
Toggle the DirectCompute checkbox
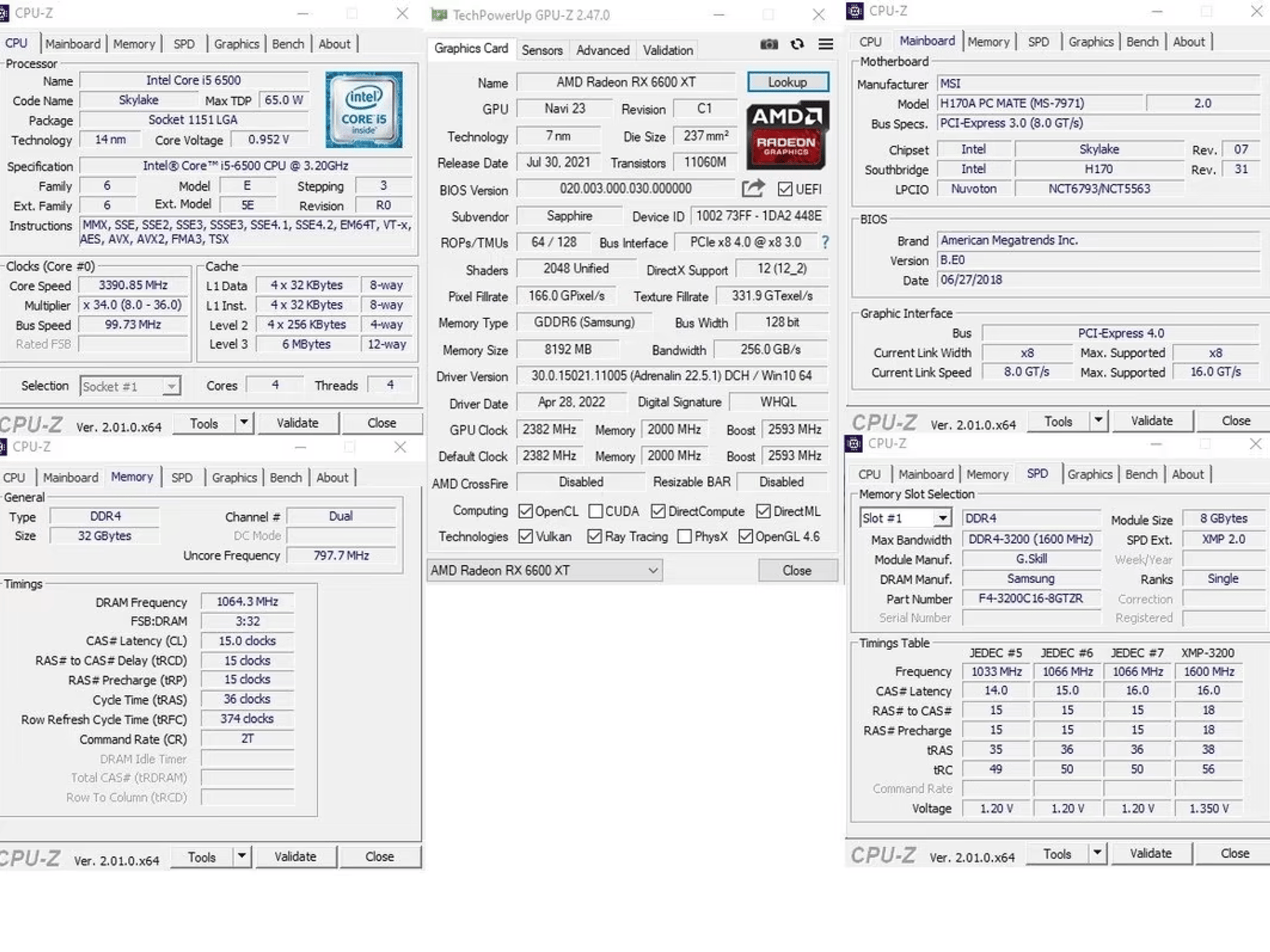pyautogui.click(x=658, y=511)
